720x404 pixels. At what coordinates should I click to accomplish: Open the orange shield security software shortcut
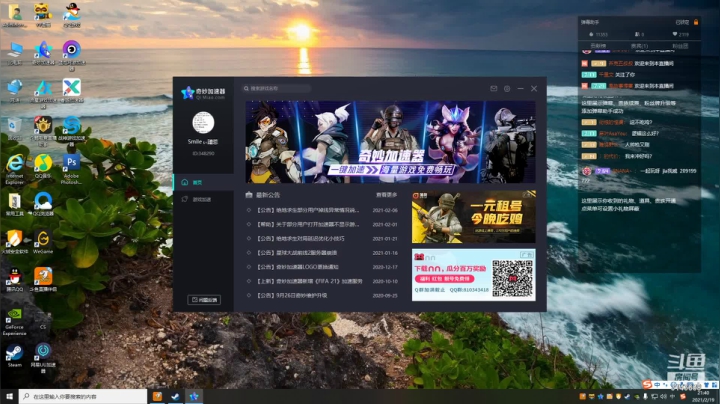[15, 242]
